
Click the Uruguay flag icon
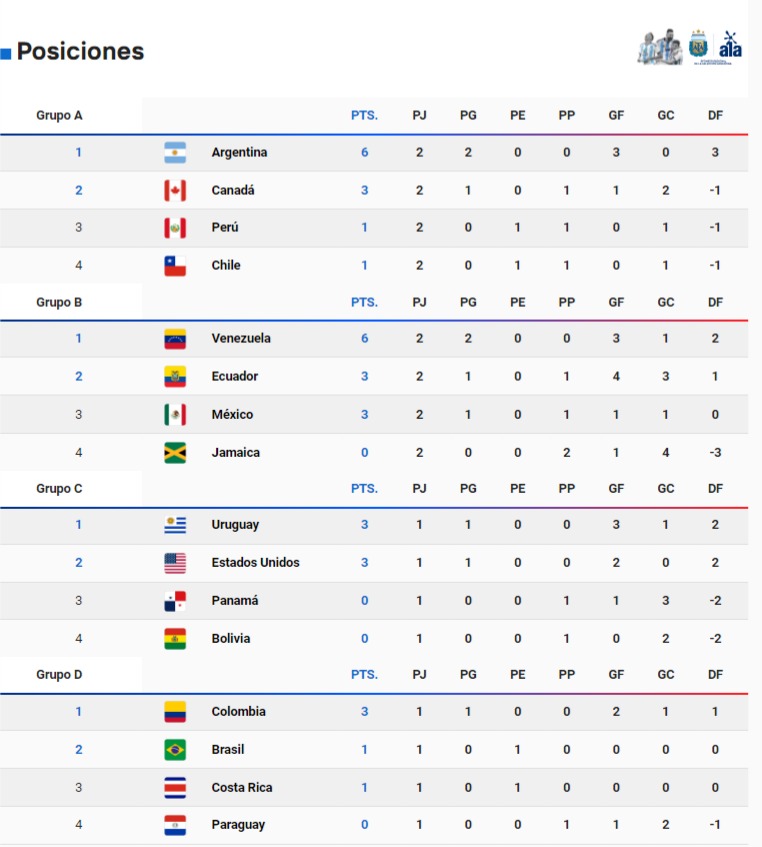click(x=175, y=525)
